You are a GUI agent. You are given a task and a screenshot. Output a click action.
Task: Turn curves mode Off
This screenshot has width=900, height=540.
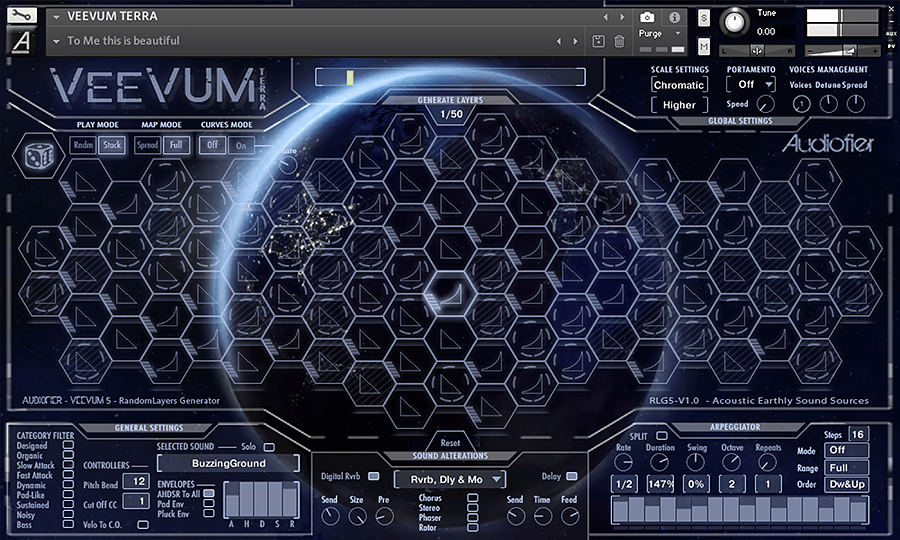tap(212, 145)
